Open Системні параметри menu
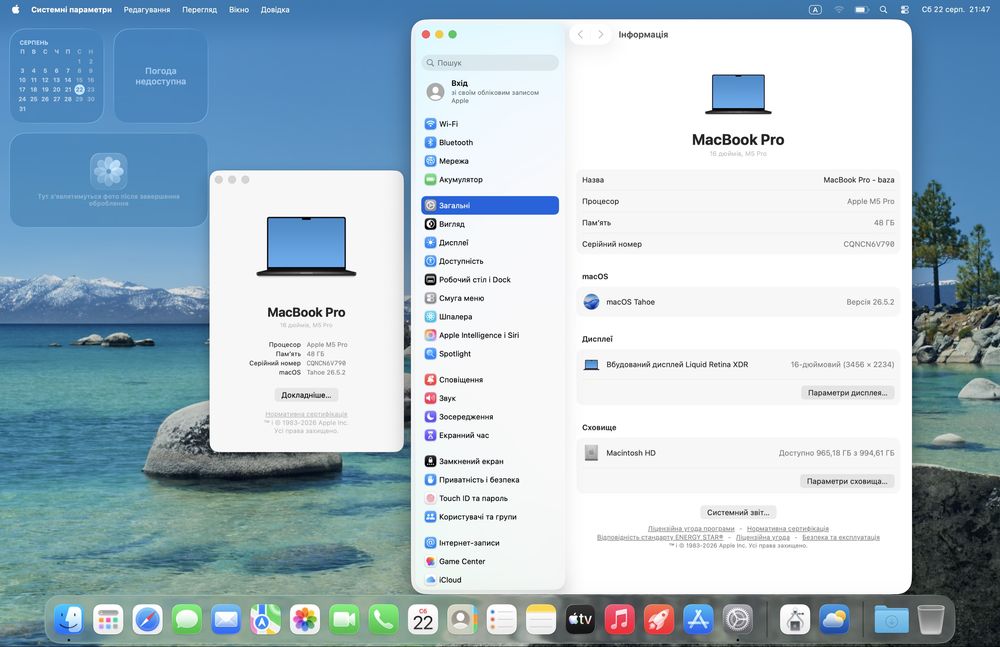Screen dimensions: 1000x647 click(71, 10)
